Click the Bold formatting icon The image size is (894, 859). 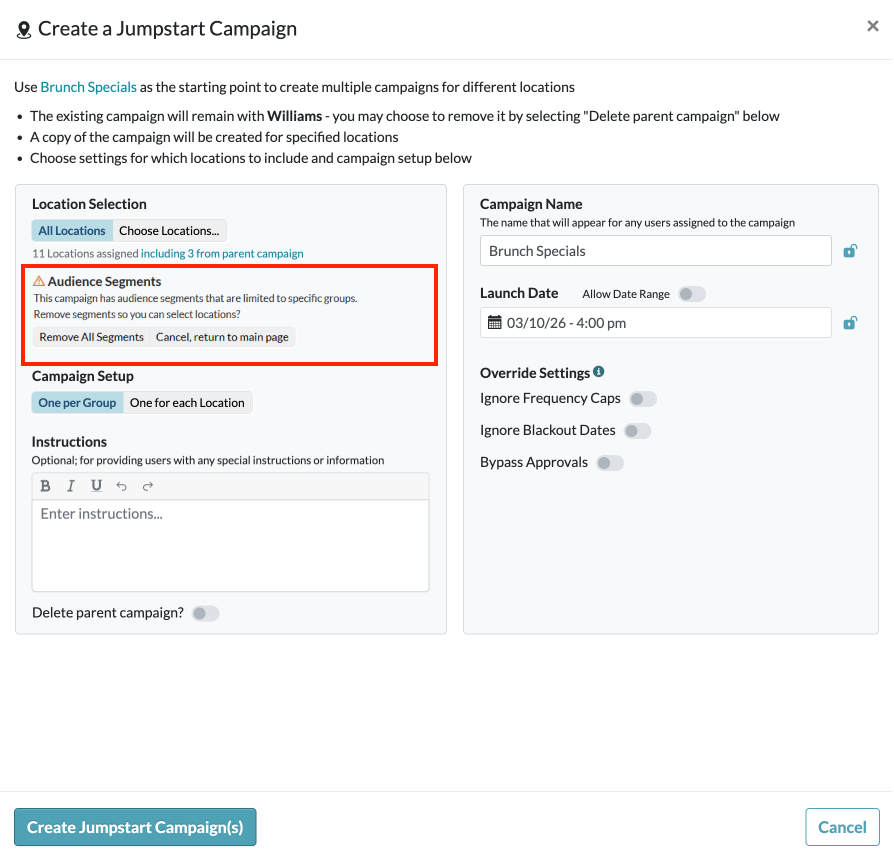tap(46, 486)
